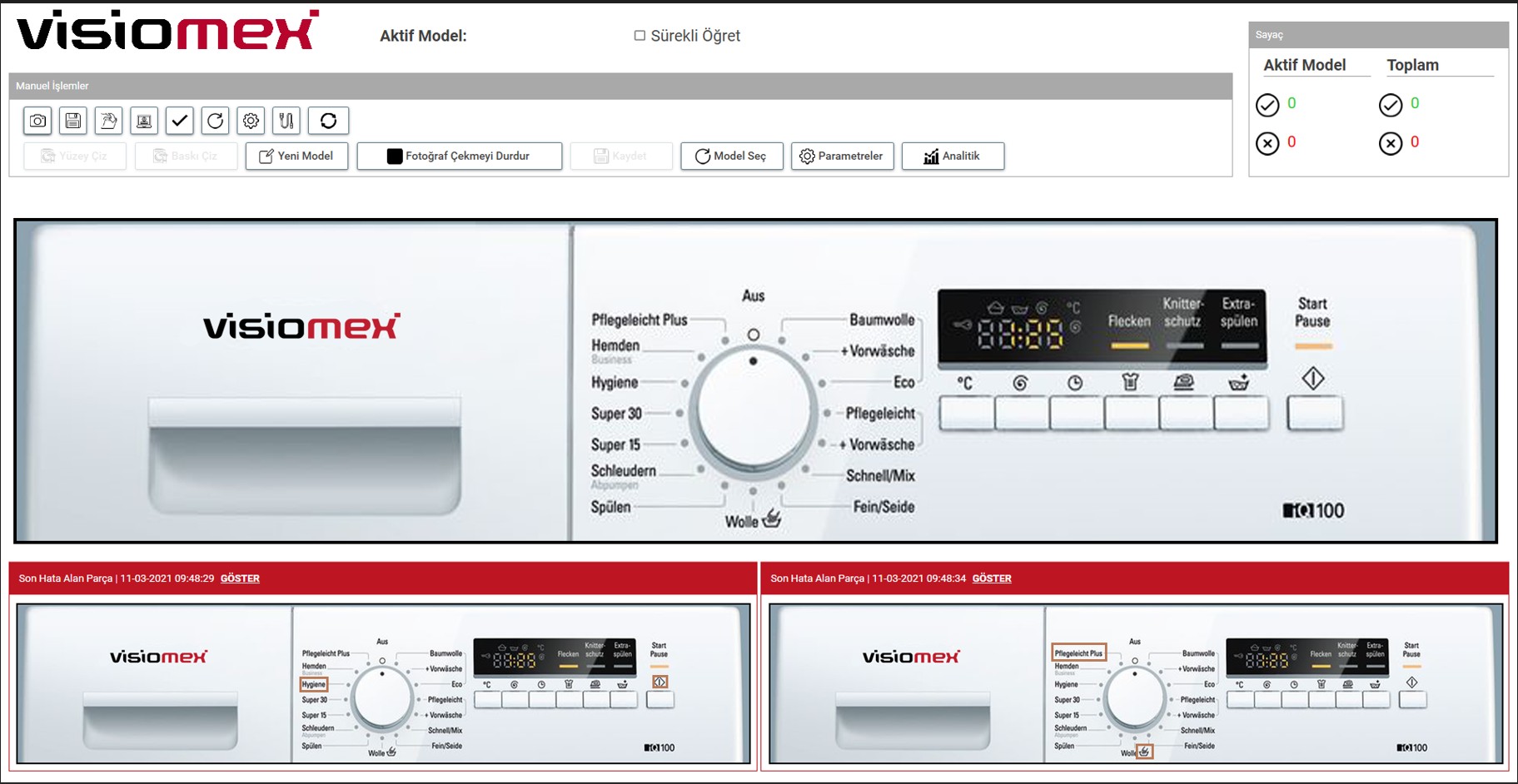Click GÖSTER link for 09:48:34 error
The width and height of the screenshot is (1518, 784).
992,578
